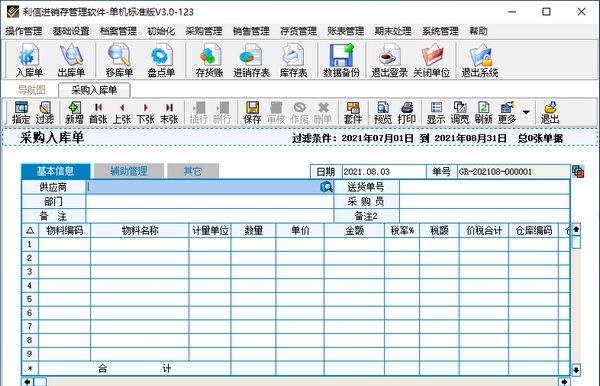Save the document with 保存
This screenshot has width=600, height=386.
[x=252, y=113]
